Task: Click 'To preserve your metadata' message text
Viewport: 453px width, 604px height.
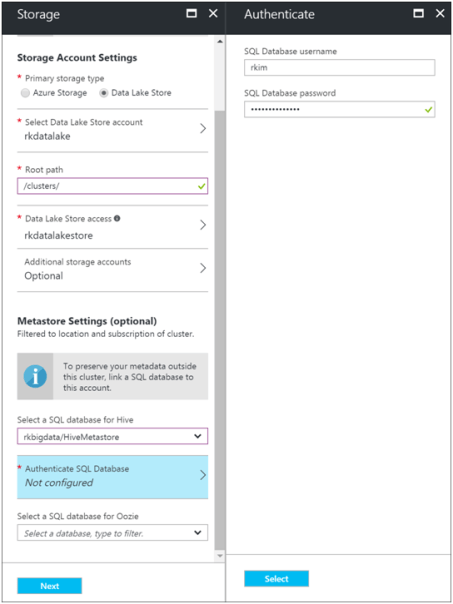Action: (130, 377)
